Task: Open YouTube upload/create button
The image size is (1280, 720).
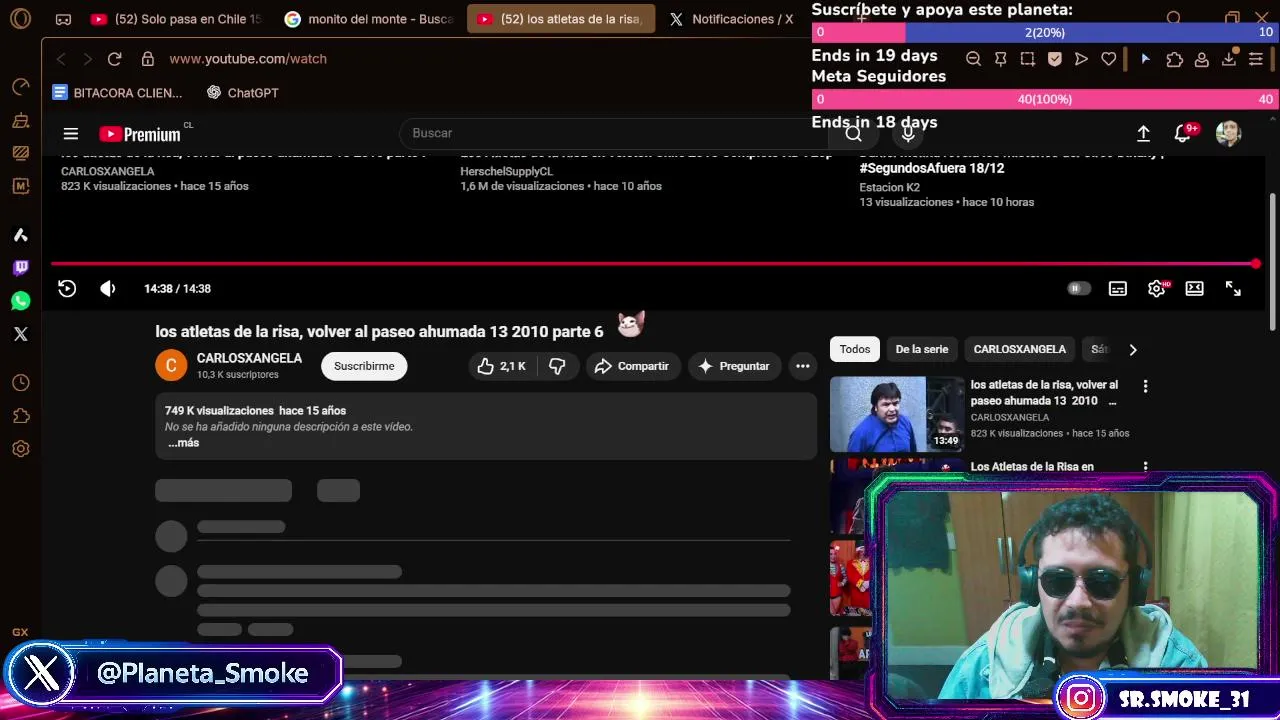Action: [x=1143, y=133]
